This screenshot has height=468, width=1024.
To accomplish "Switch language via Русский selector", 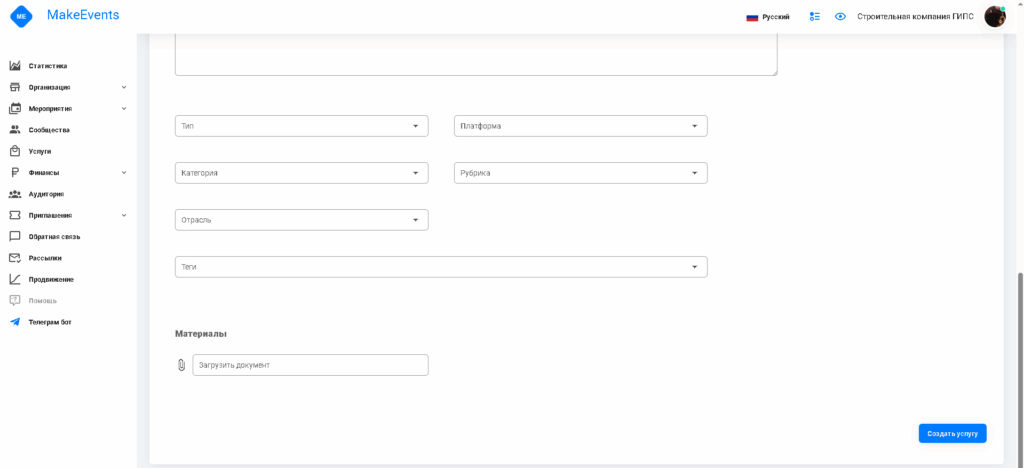I will coord(768,17).
